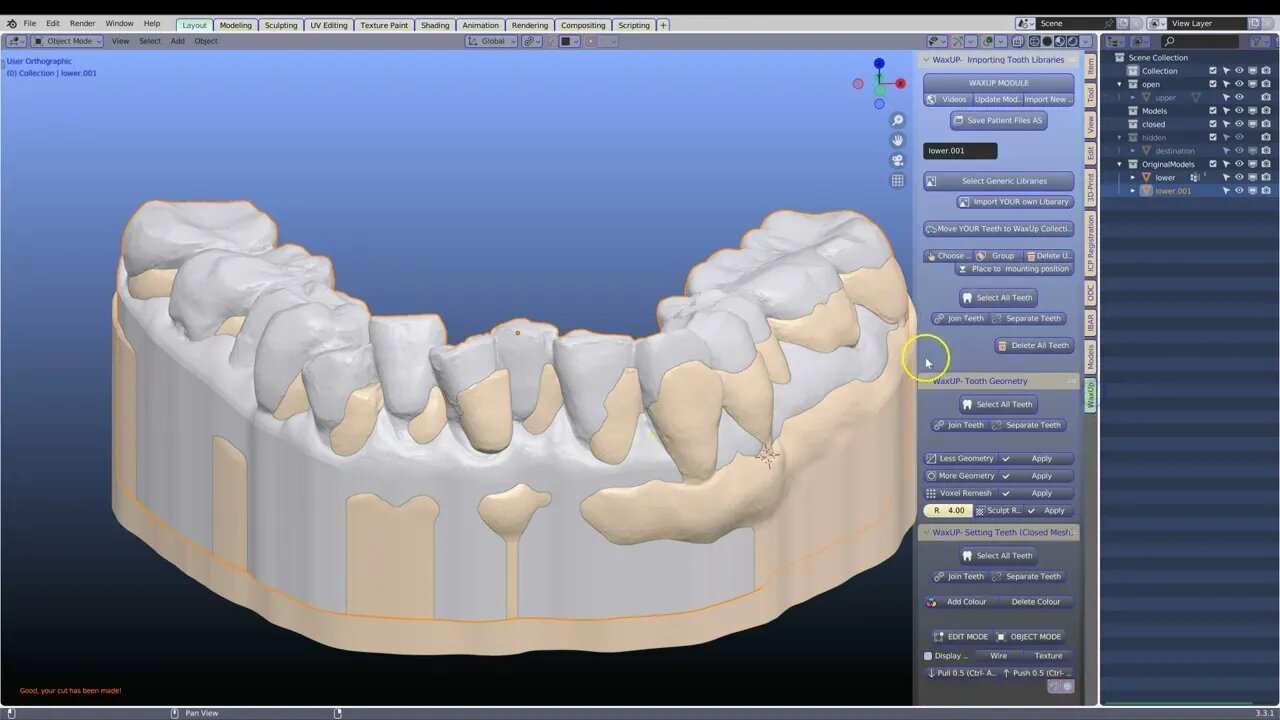Select rendered viewport shading icon
1280x720 pixels.
pos(1073,41)
